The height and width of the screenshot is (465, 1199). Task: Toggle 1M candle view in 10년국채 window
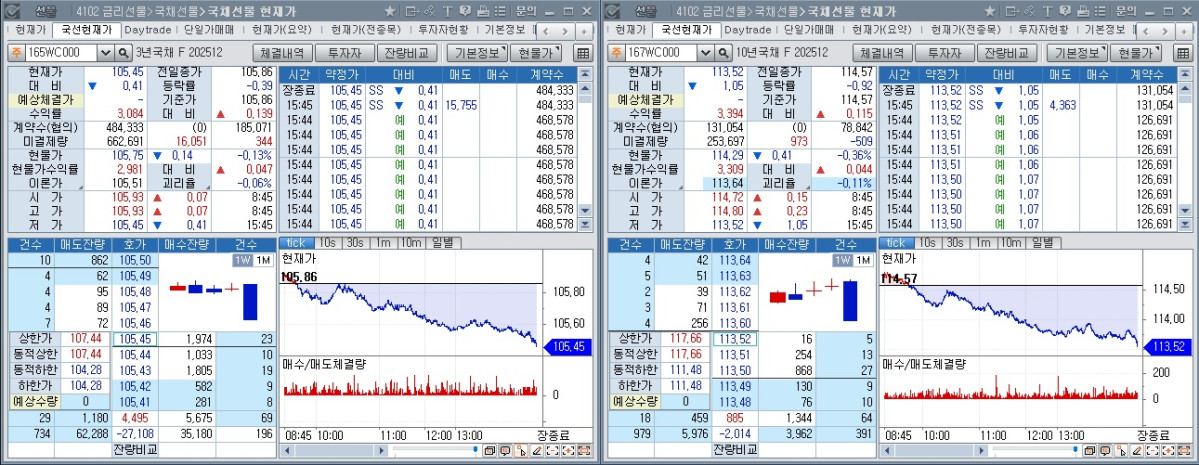[x=861, y=260]
